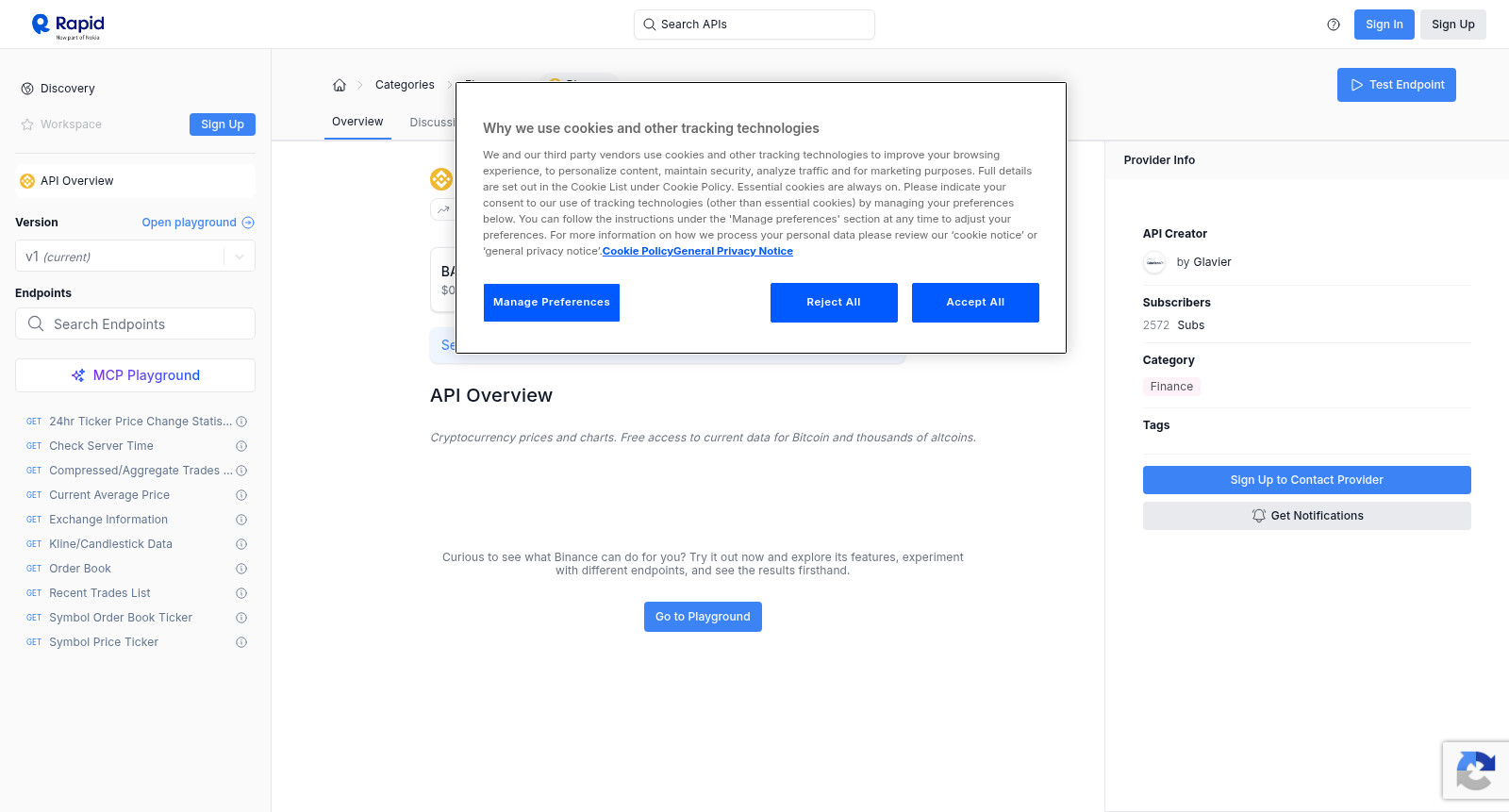1509x812 pixels.
Task: Show info for Exchange Information endpoint
Action: (x=241, y=520)
